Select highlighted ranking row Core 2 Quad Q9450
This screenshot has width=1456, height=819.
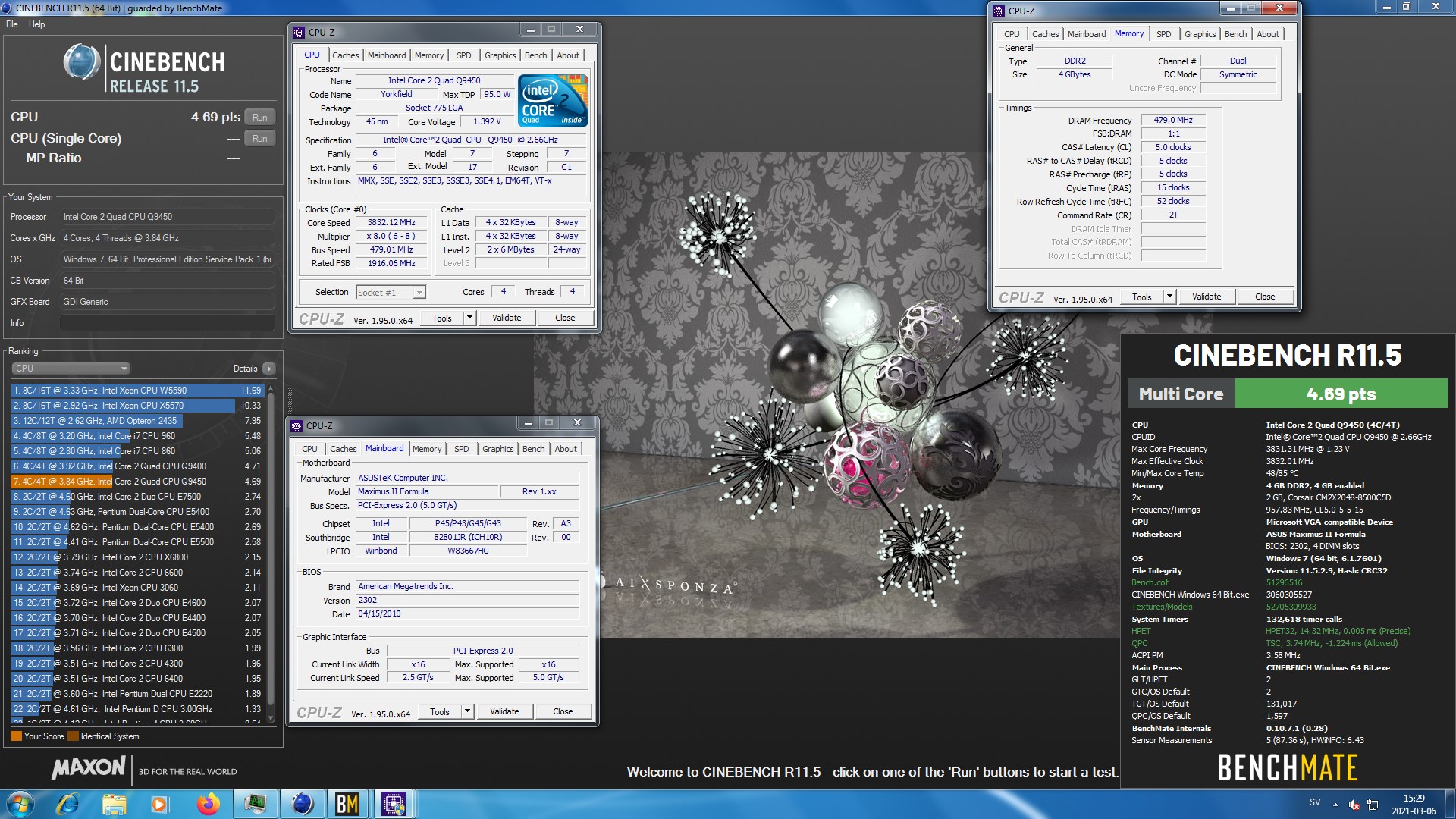(x=137, y=482)
